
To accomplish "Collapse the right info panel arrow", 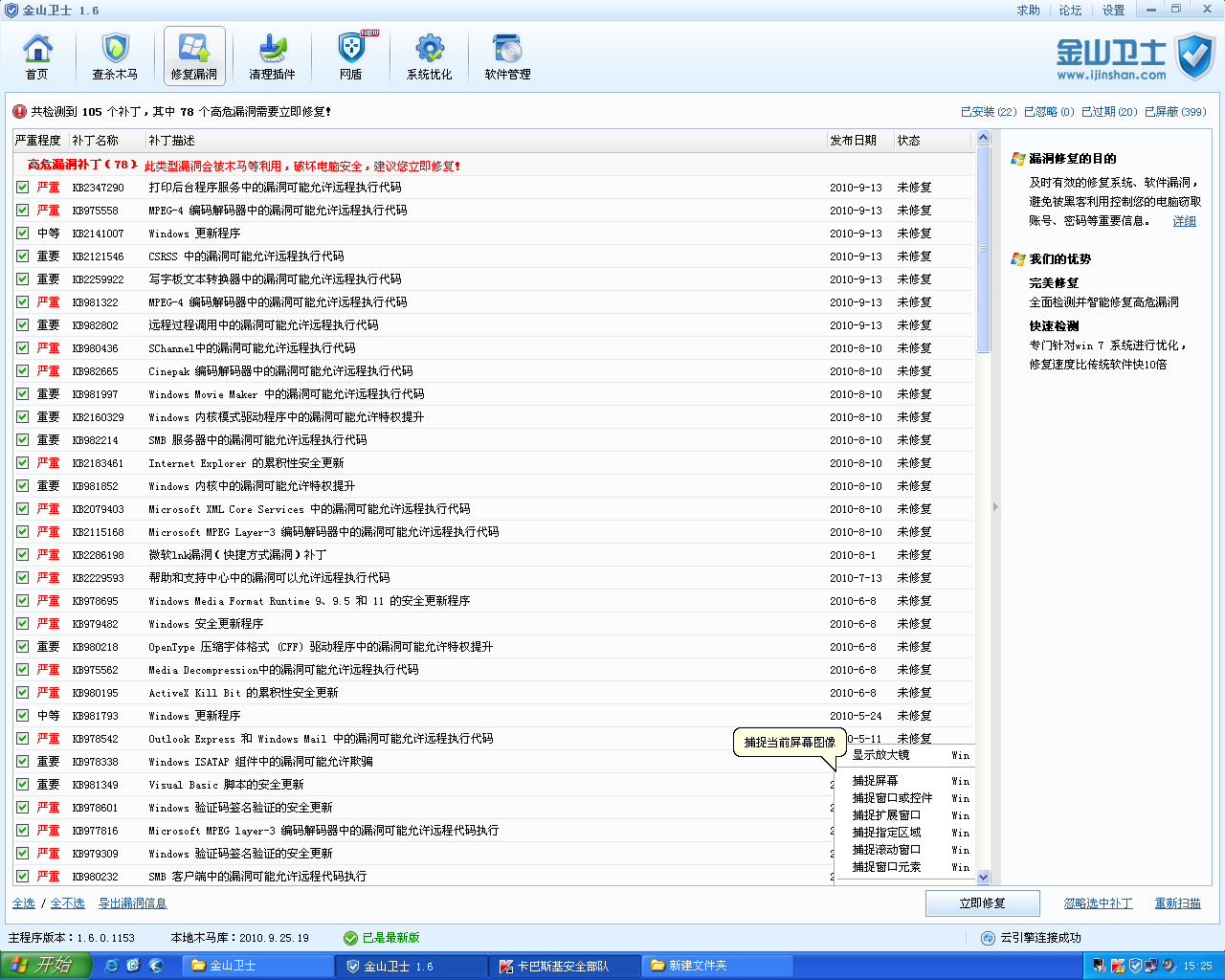I will [x=995, y=506].
